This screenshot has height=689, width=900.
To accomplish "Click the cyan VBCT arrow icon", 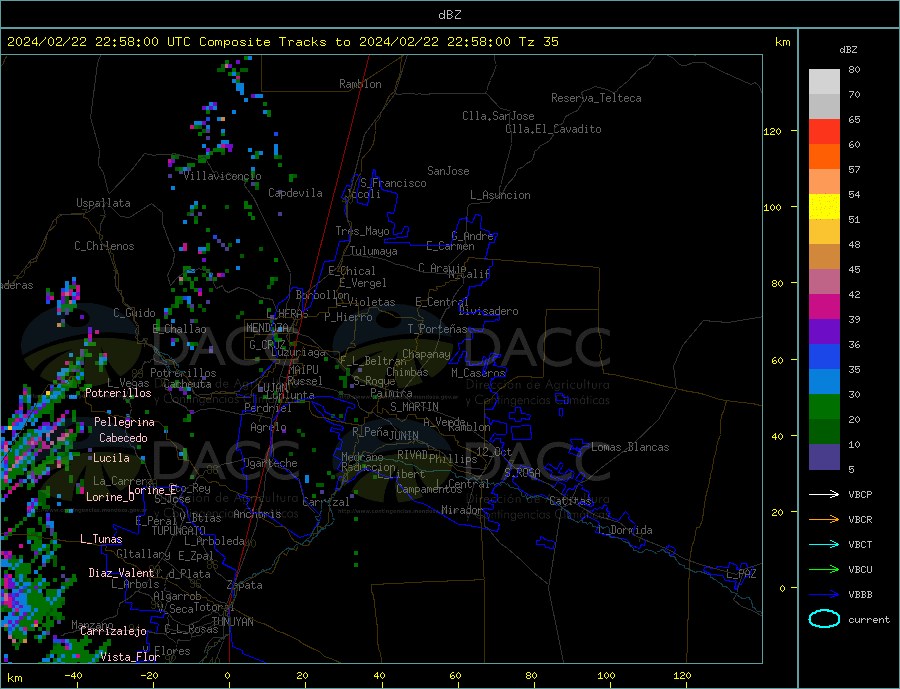I will coord(824,544).
